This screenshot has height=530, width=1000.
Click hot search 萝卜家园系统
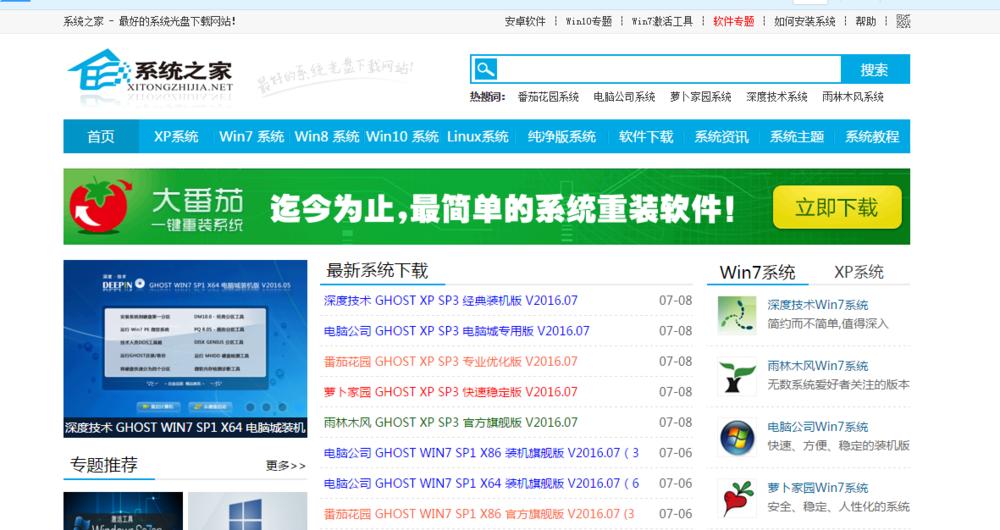pos(700,97)
